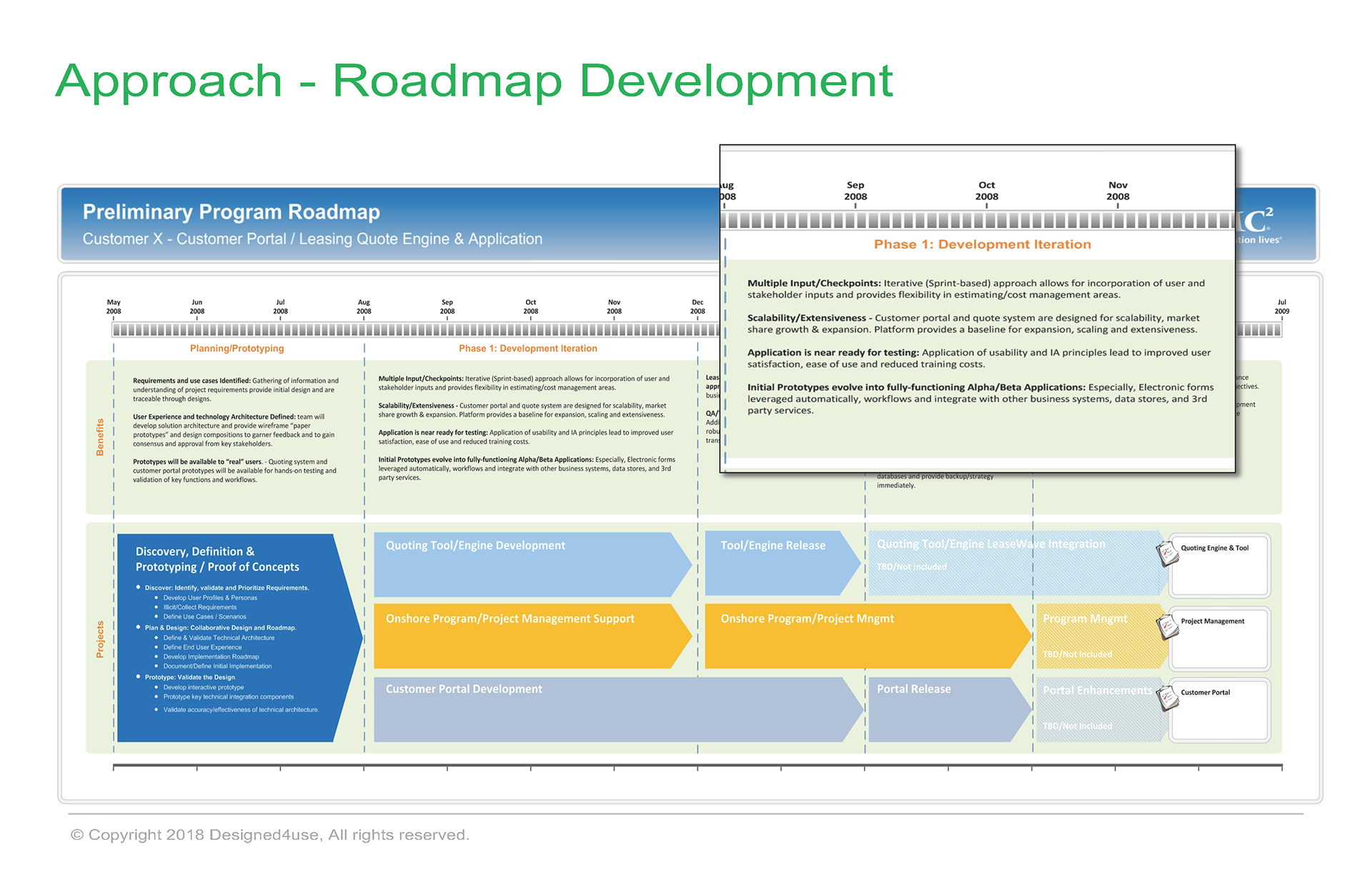
Task: Click the May 2008 timeline marker
Action: [114, 307]
